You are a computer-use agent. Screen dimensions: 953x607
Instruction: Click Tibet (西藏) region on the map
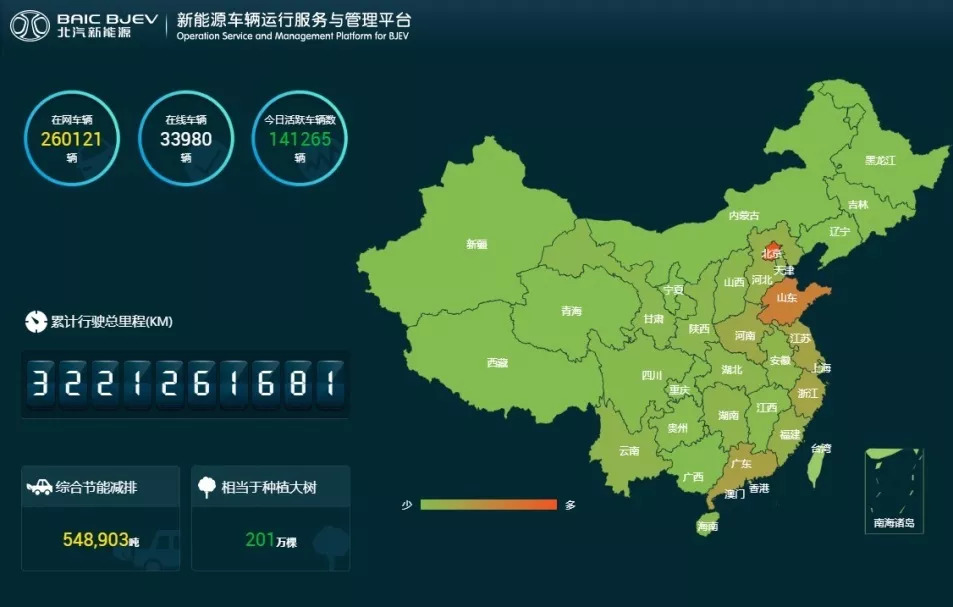(x=497, y=362)
